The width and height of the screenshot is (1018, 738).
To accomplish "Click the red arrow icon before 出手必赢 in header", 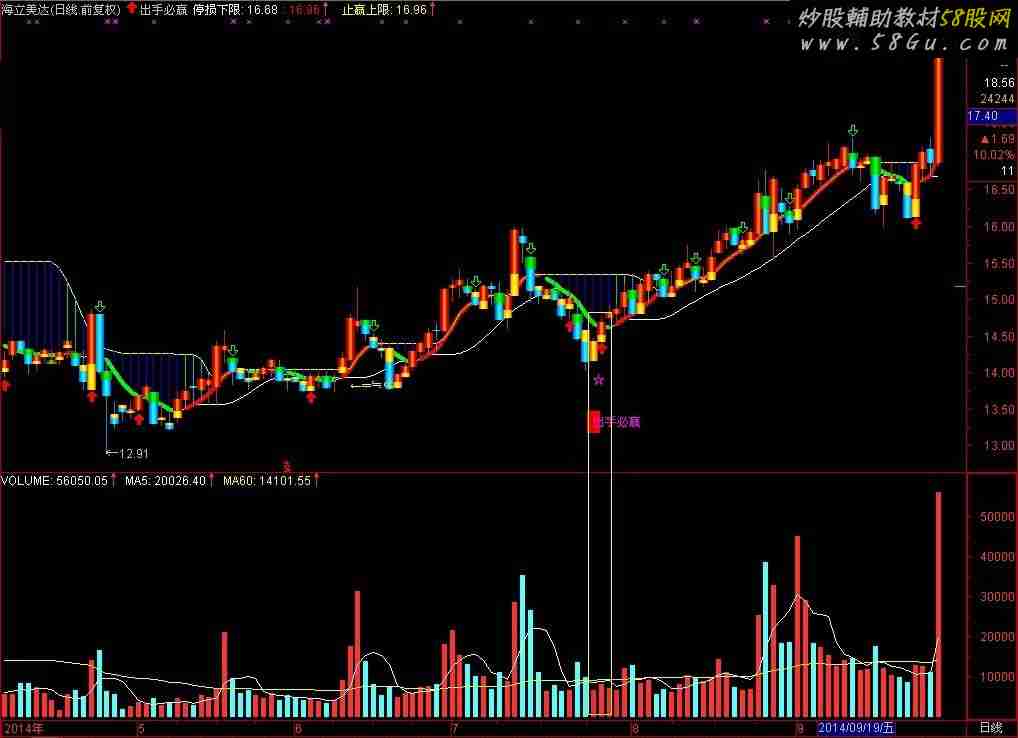I will [x=132, y=9].
